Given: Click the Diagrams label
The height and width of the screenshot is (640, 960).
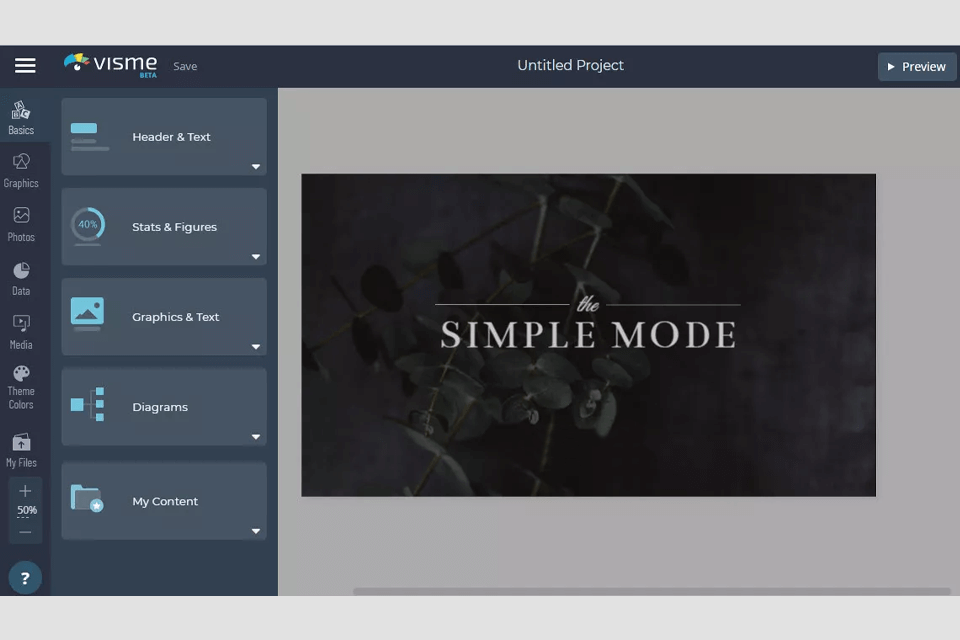Looking at the screenshot, I should point(160,407).
